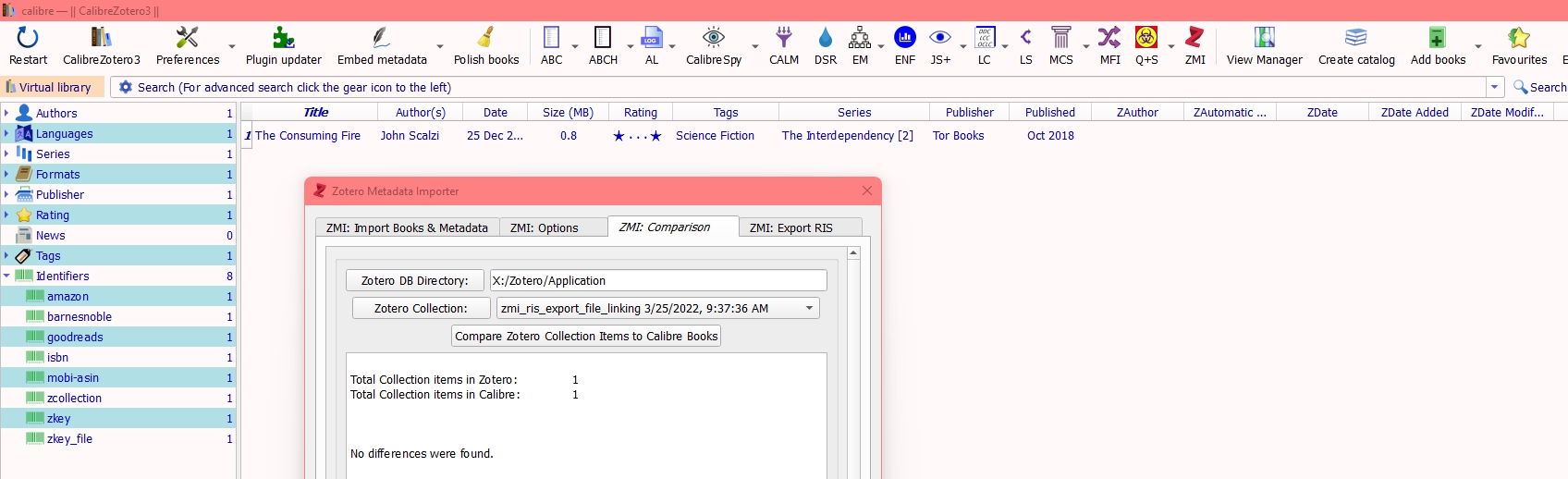Click the MFI shuffle icon

[x=1109, y=38]
